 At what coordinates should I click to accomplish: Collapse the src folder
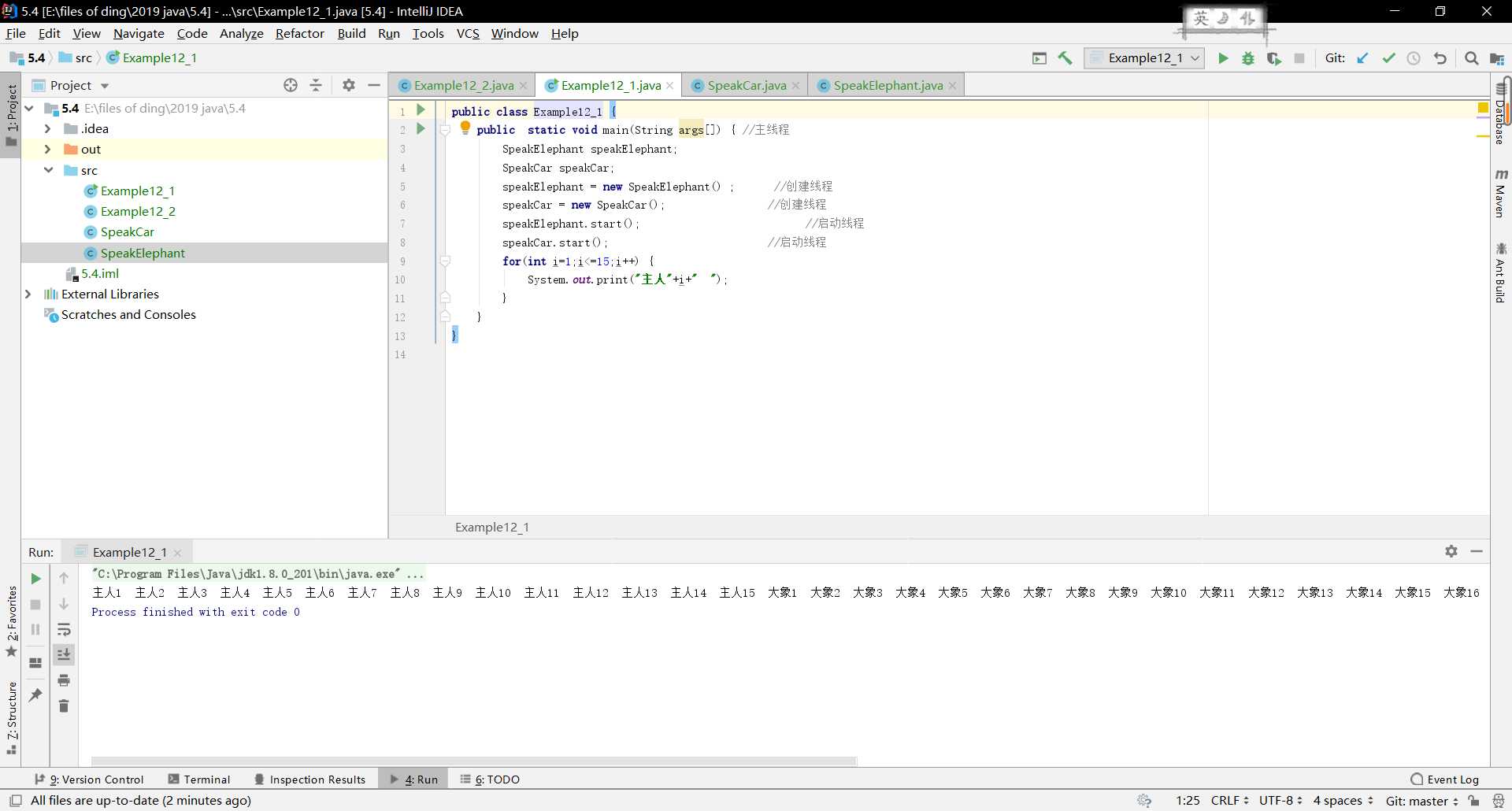[48, 170]
